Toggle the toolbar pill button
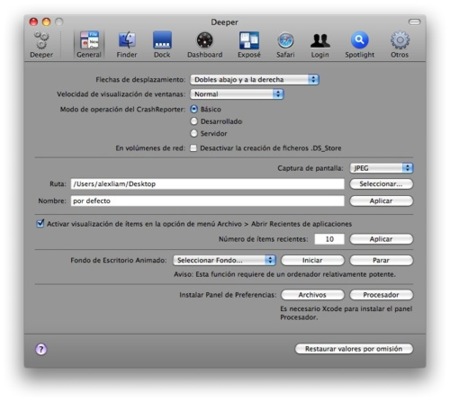450x401 pixels. tap(414, 22)
